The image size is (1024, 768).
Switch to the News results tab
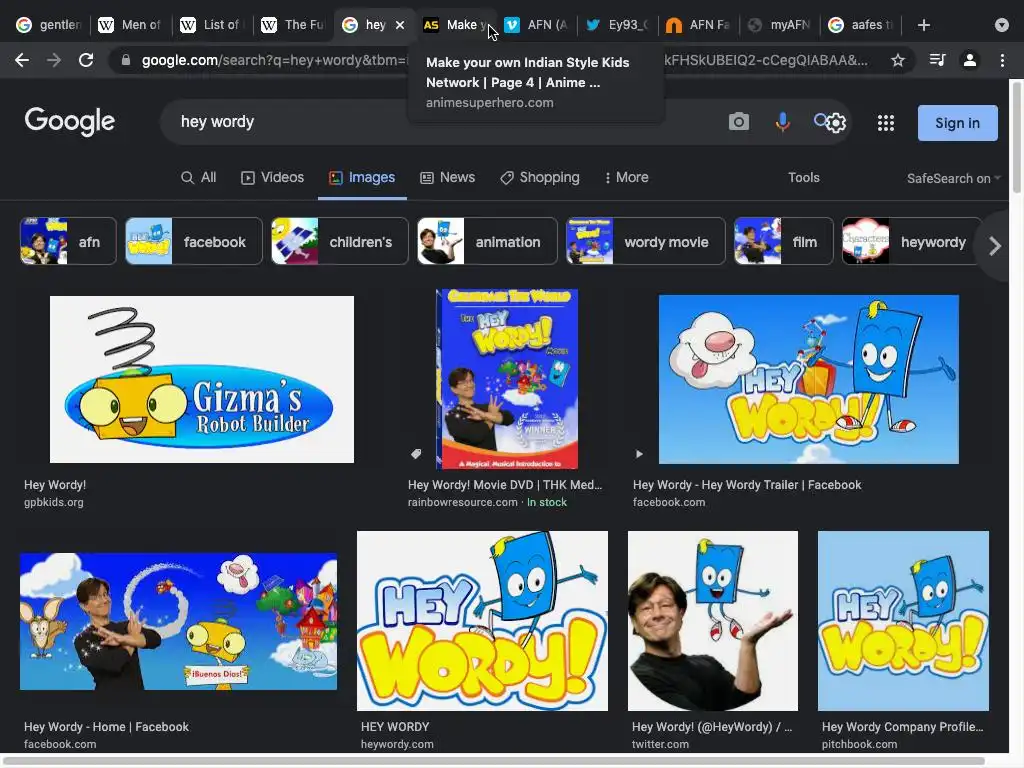pos(447,178)
